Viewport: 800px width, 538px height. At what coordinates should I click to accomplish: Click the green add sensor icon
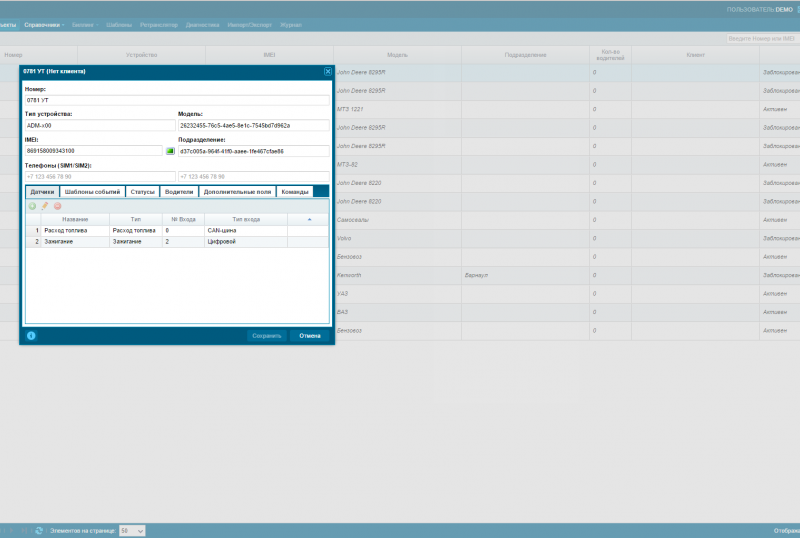click(32, 205)
